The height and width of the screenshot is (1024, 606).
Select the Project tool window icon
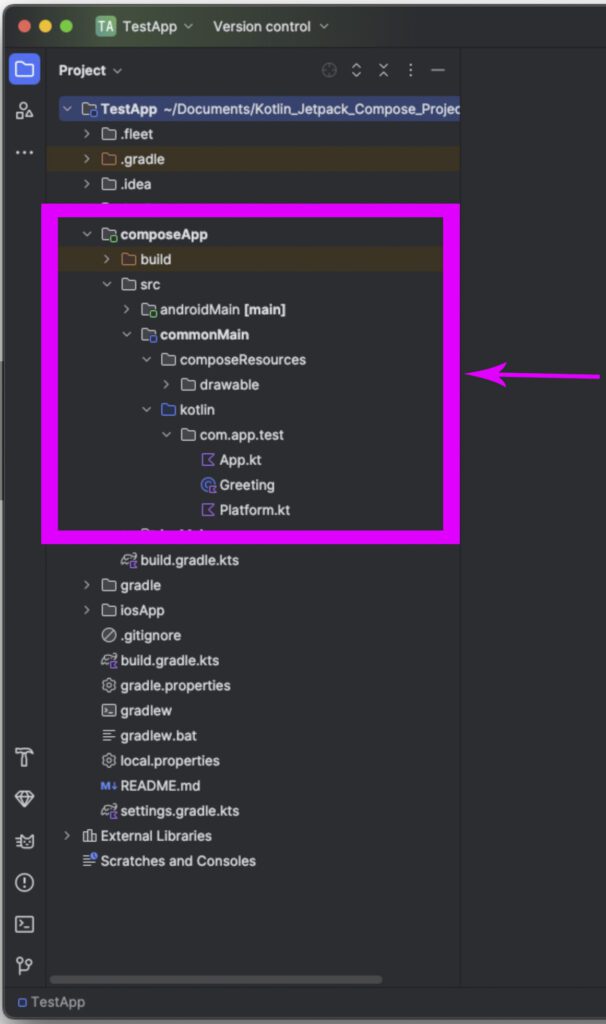24,69
